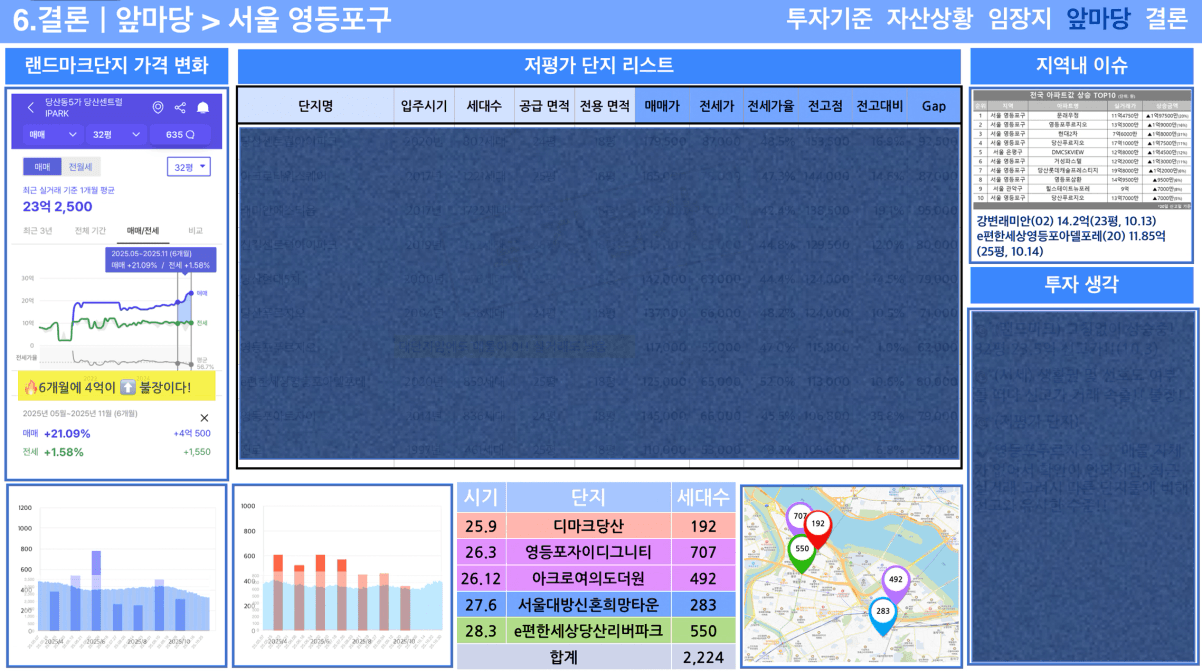
Task: Click the 지역내 이슈 header
Action: click(x=1082, y=67)
